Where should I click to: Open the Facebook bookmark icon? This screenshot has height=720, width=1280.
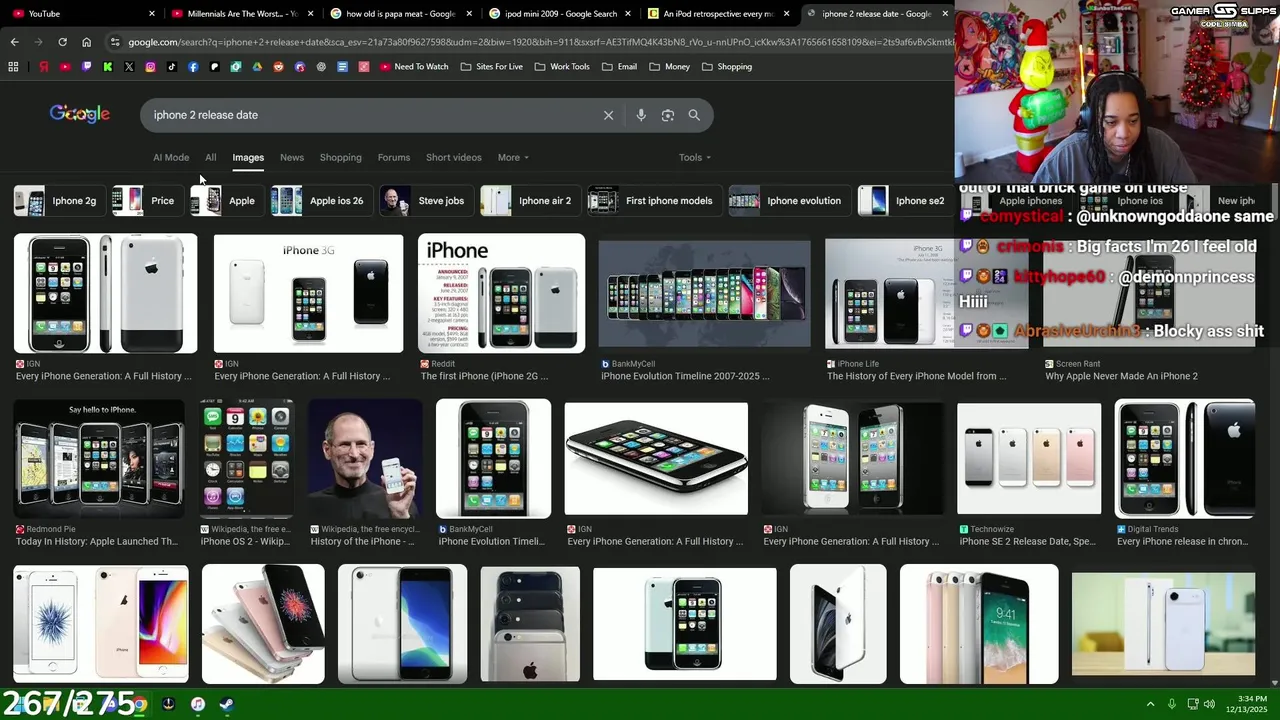pos(193,67)
